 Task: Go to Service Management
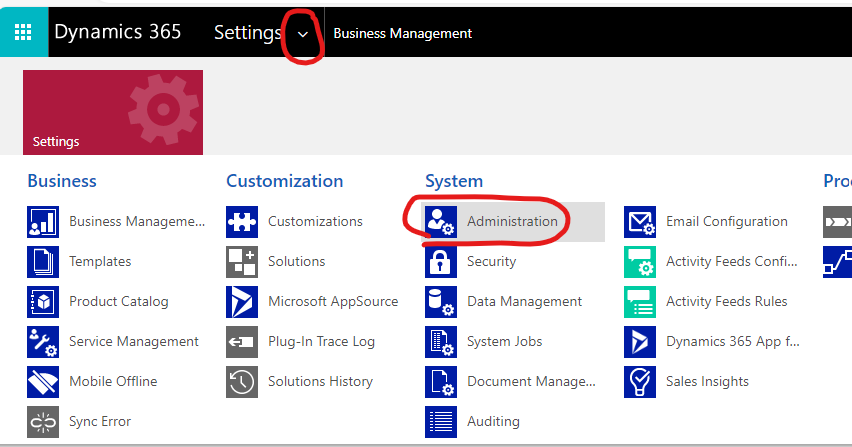134,342
